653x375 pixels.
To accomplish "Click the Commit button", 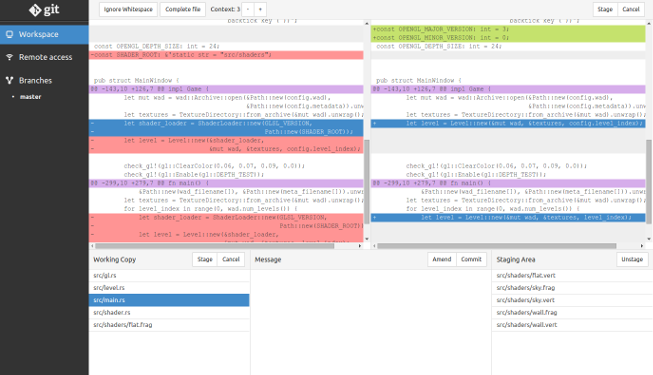I will click(x=471, y=259).
